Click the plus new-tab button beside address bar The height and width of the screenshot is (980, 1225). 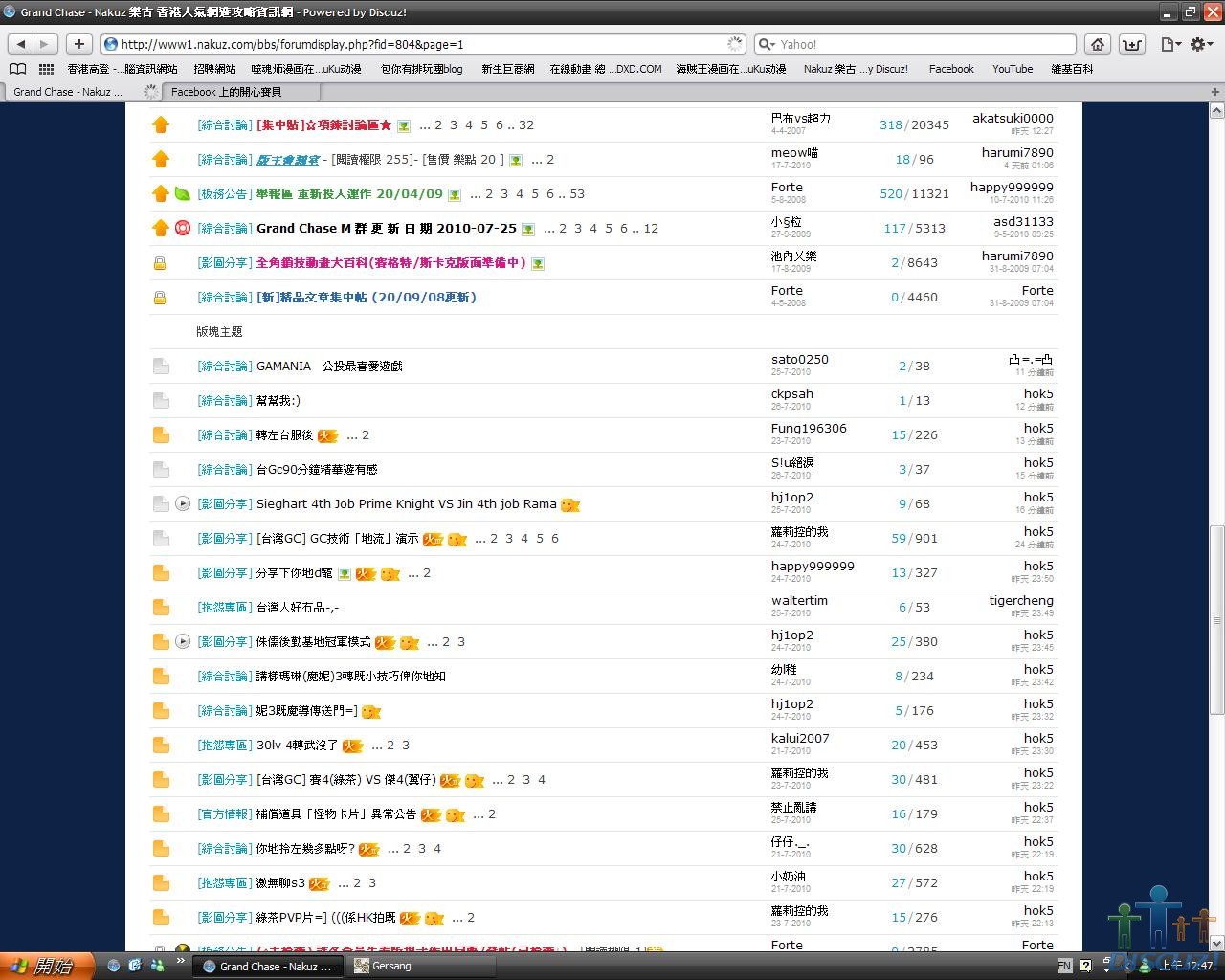(79, 44)
